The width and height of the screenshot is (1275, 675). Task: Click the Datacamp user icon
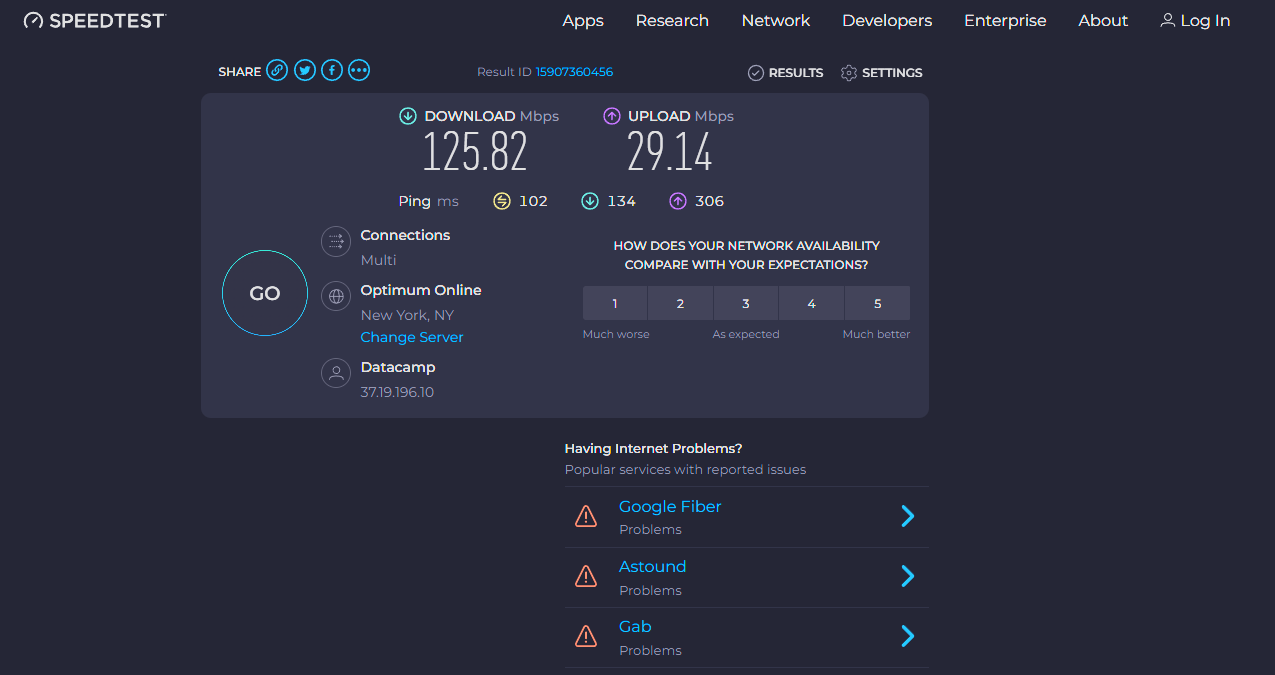(336, 373)
